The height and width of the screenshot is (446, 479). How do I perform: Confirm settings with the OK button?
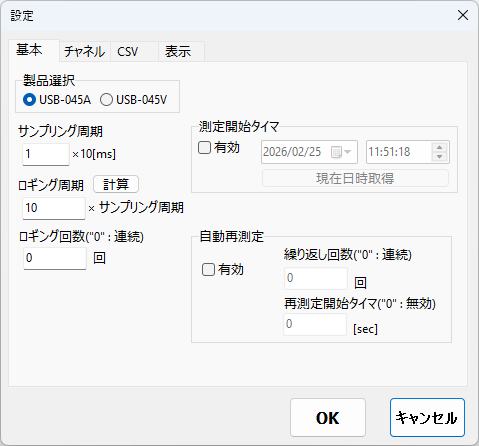tap(328, 418)
